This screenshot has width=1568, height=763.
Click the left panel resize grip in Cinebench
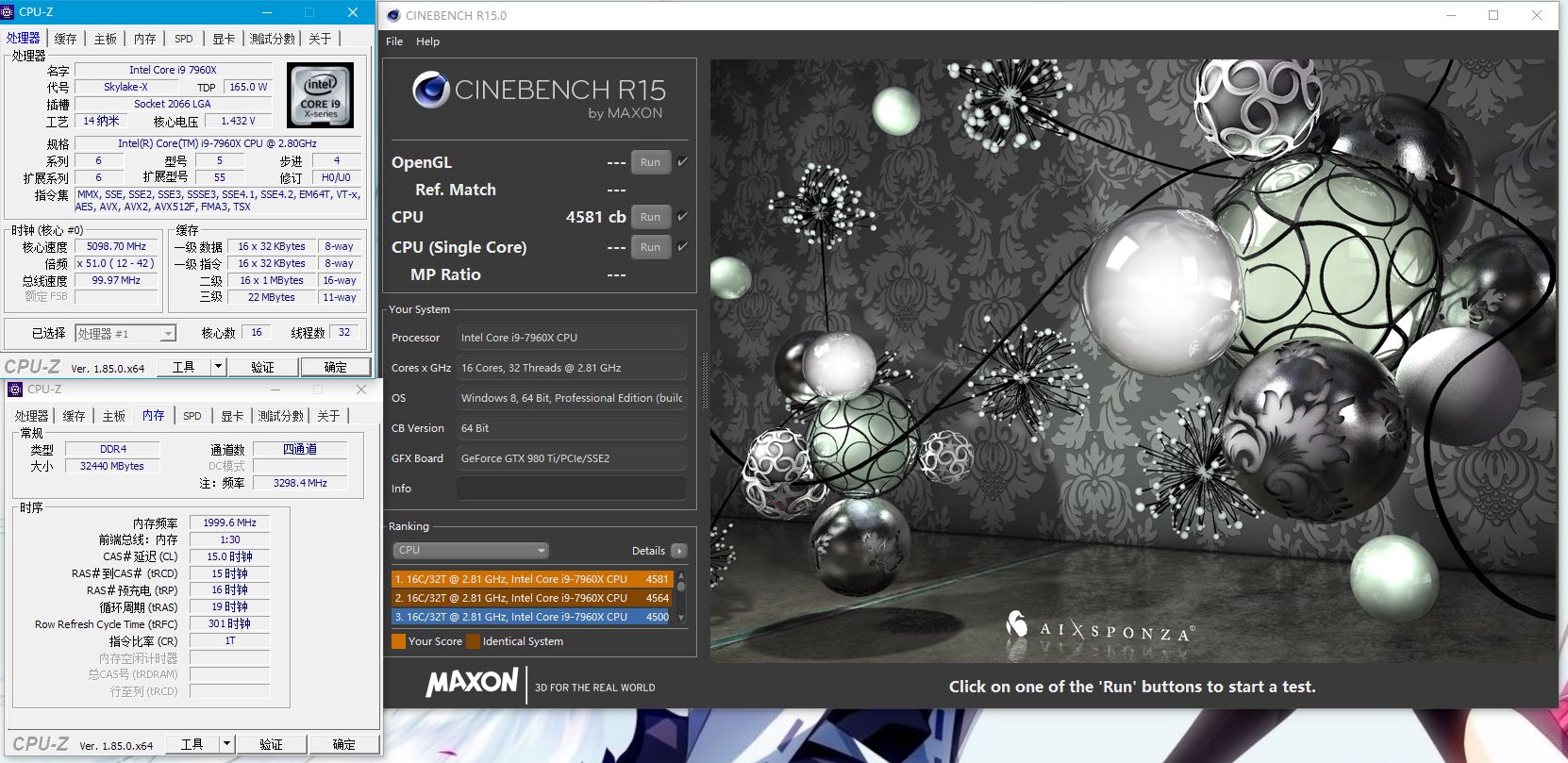point(704,379)
